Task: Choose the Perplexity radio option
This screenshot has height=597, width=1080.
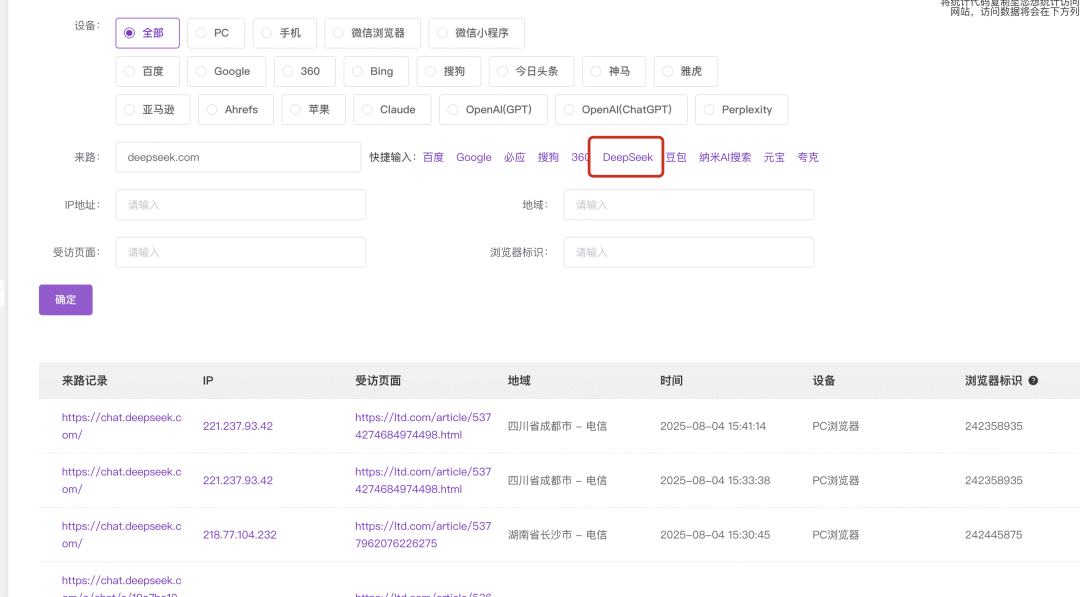Action: (741, 110)
